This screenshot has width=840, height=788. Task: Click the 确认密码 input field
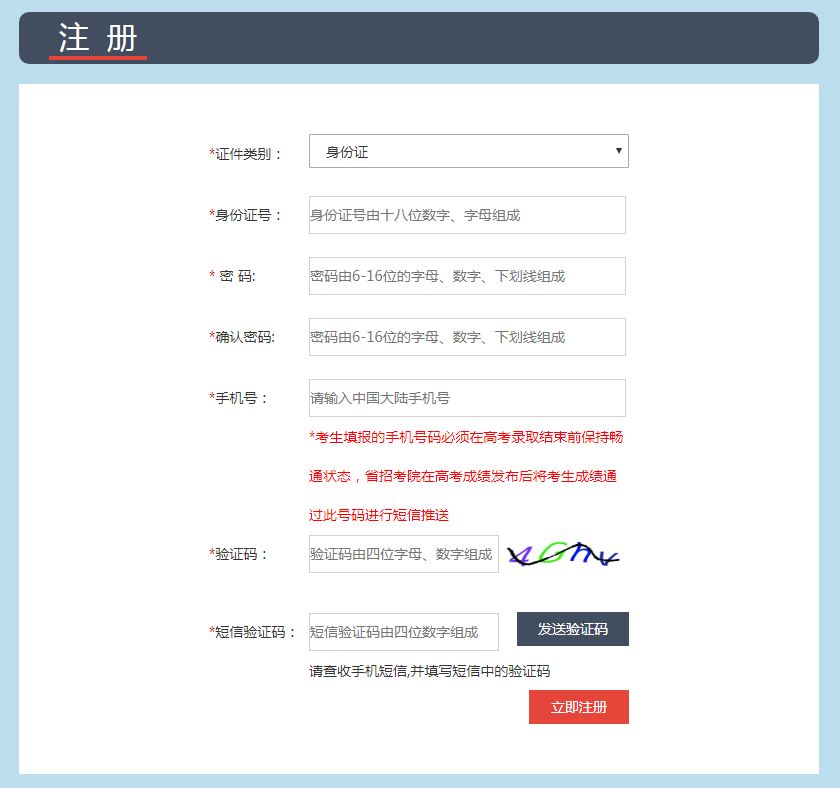[467, 337]
